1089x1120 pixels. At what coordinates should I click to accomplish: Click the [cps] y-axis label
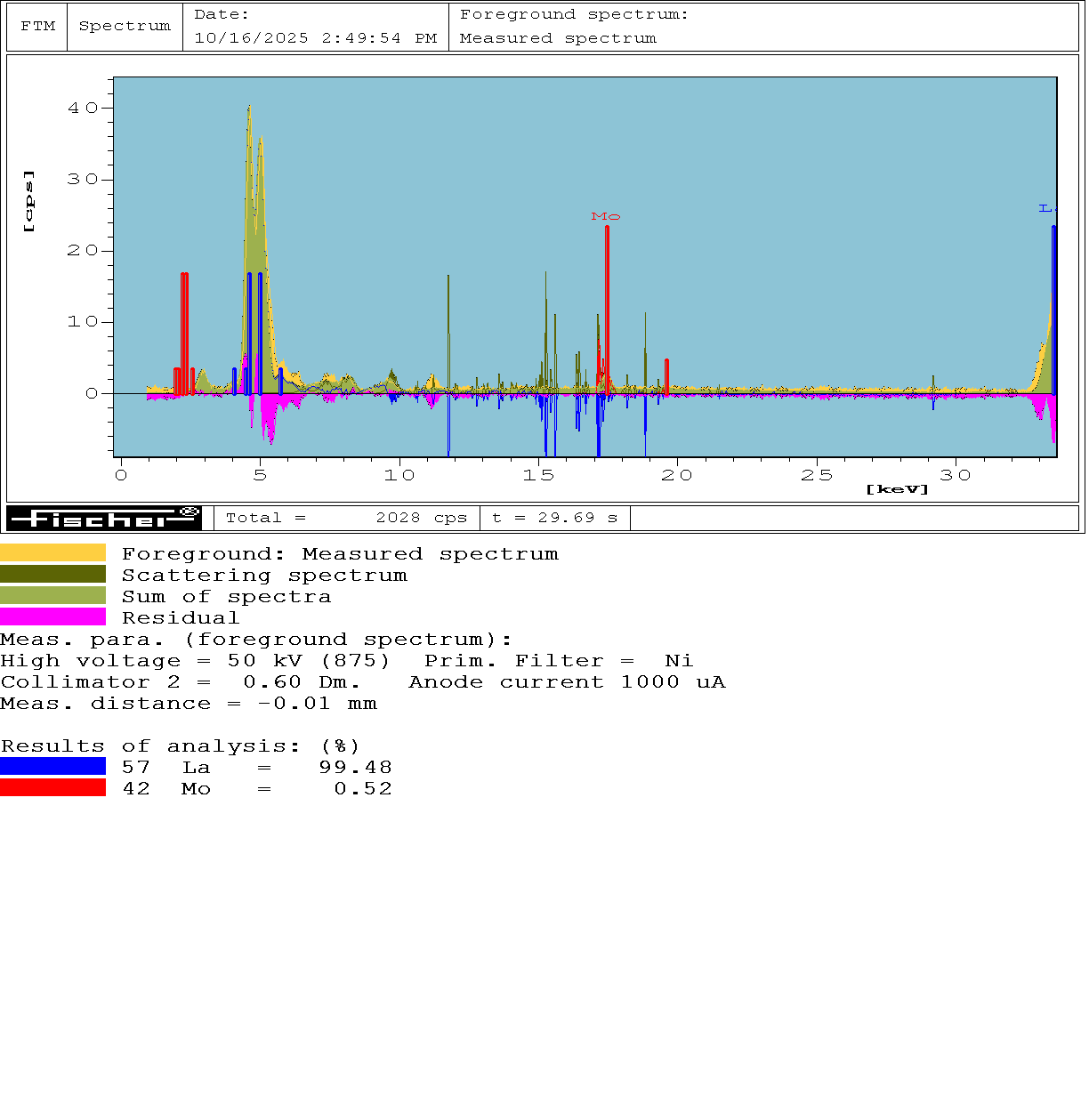29,201
